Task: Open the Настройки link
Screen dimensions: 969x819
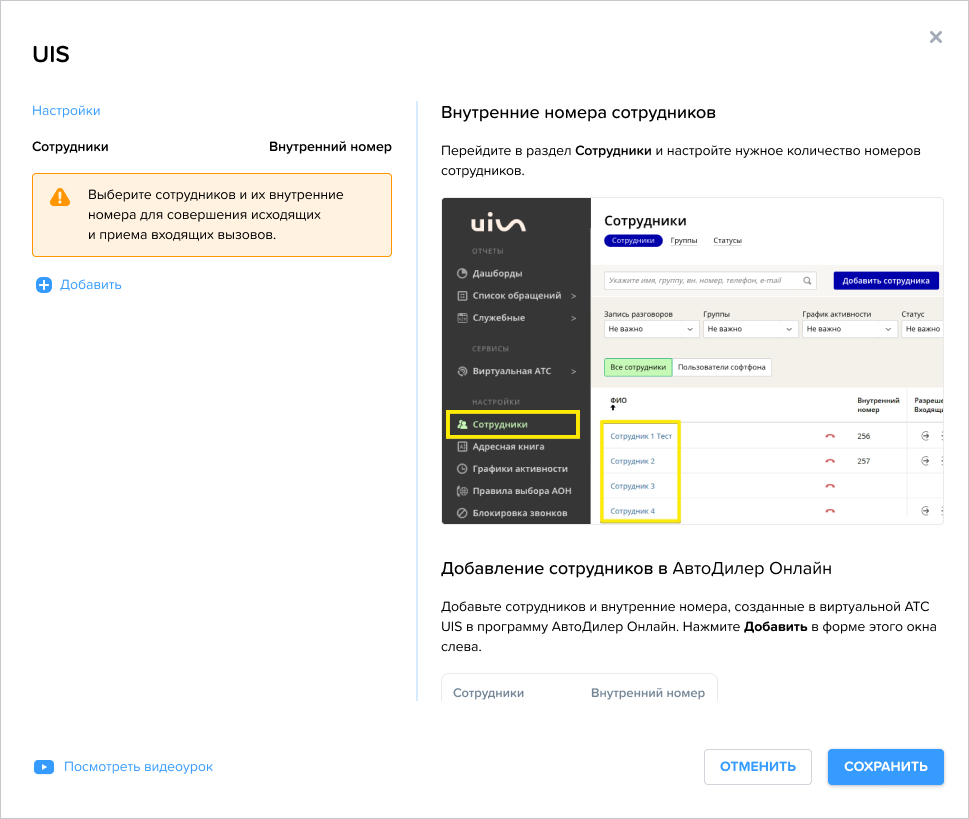Action: tap(66, 111)
